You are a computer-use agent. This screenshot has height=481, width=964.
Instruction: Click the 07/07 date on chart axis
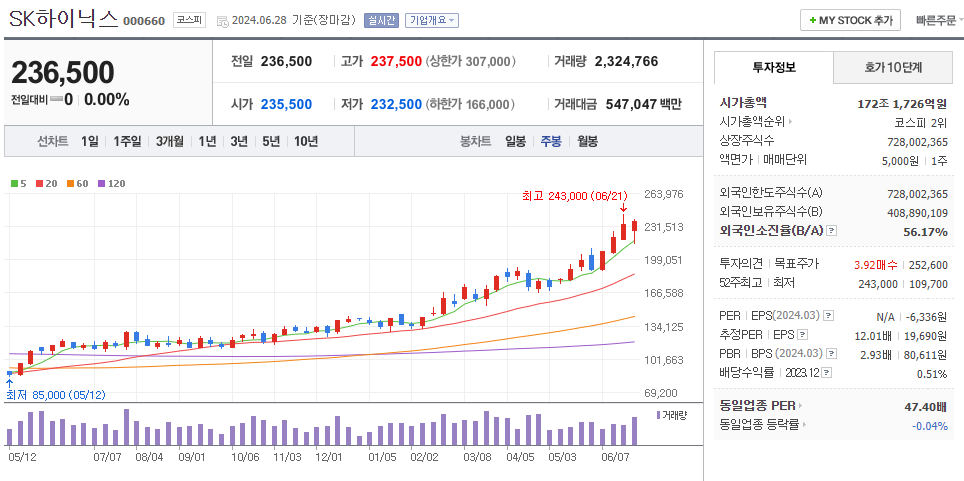108,458
